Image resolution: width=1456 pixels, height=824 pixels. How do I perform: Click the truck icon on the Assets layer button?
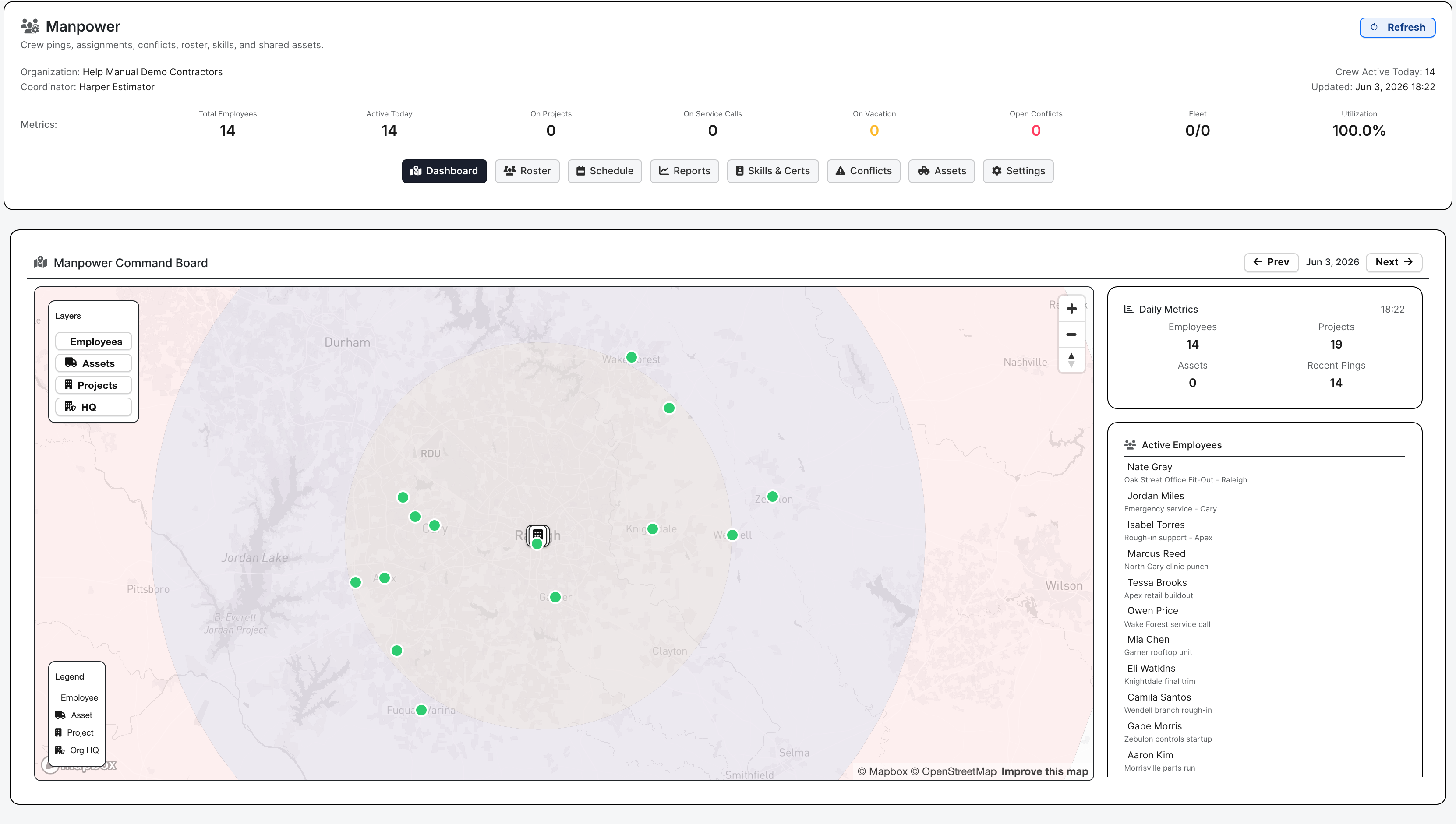coord(71,363)
